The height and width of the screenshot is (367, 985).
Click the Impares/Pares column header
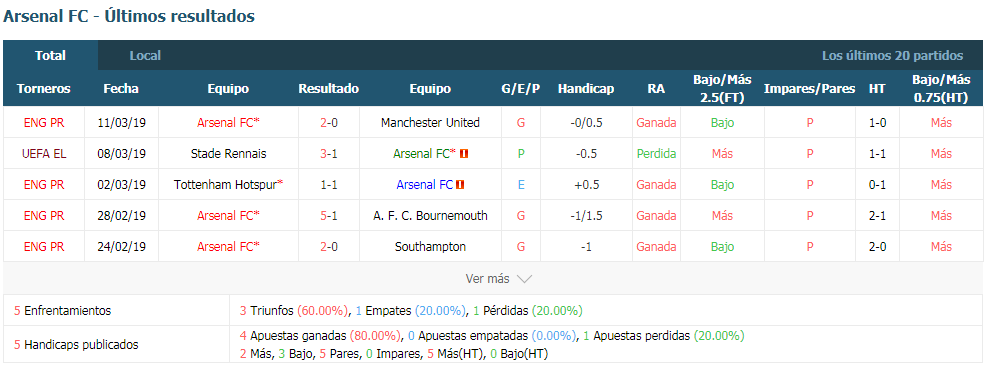click(810, 89)
